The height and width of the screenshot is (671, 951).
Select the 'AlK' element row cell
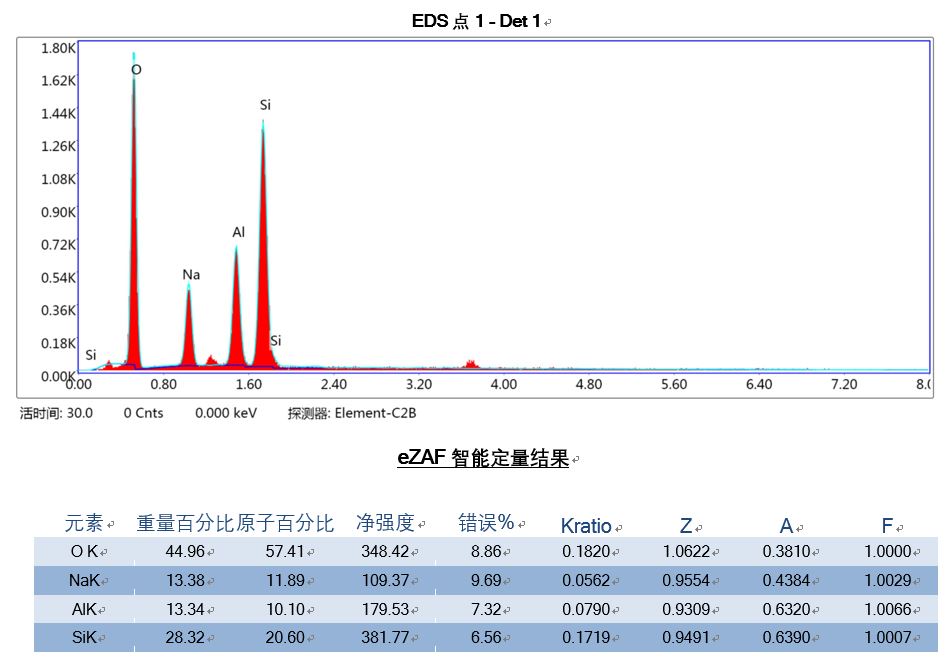(x=84, y=609)
